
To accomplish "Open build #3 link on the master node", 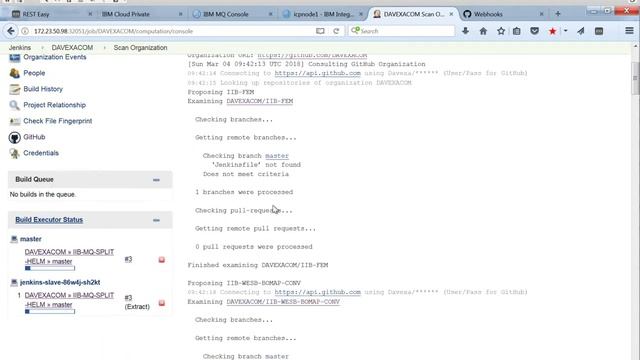I will click(128, 259).
